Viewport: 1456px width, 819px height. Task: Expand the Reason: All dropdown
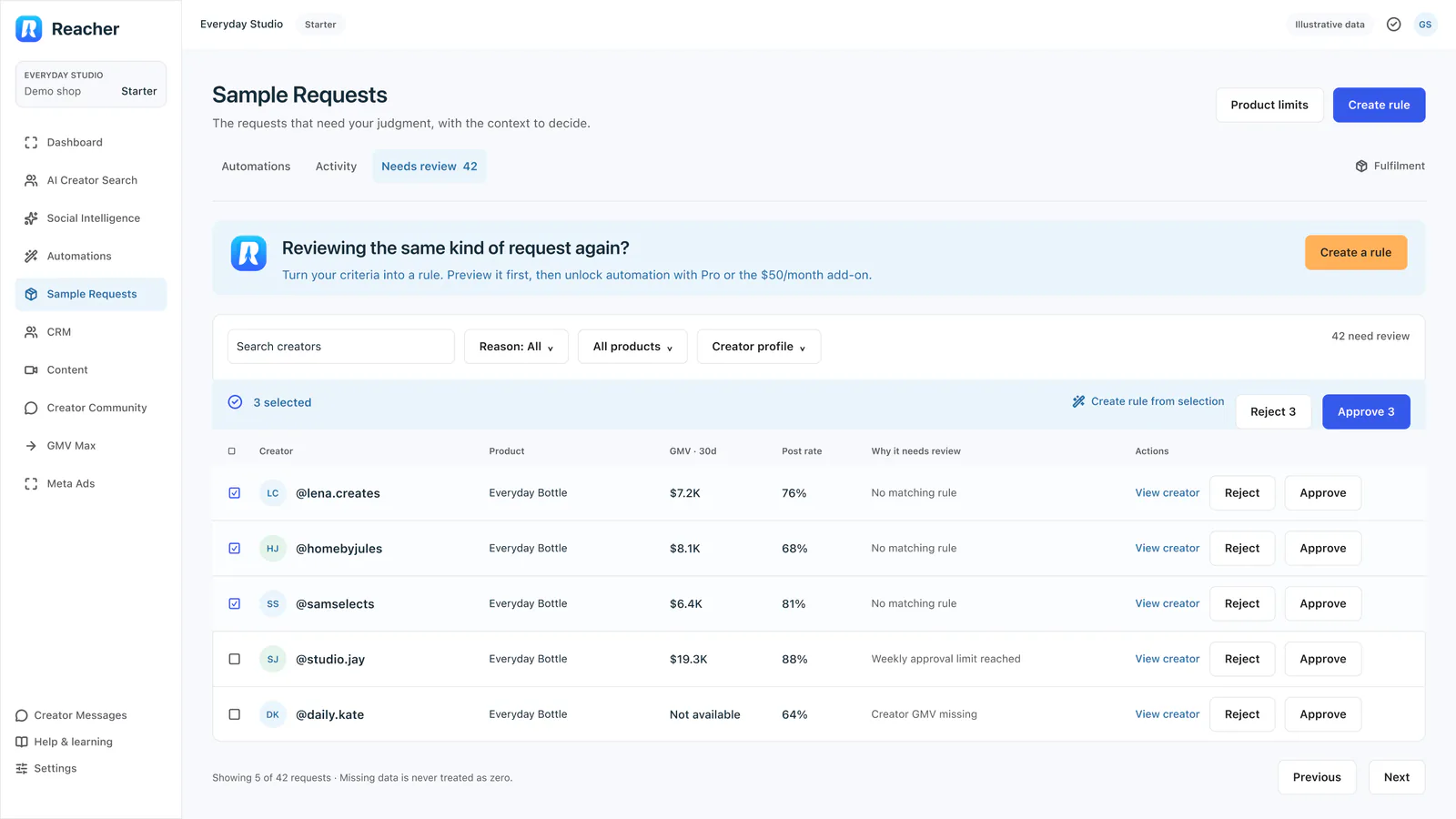click(x=516, y=347)
